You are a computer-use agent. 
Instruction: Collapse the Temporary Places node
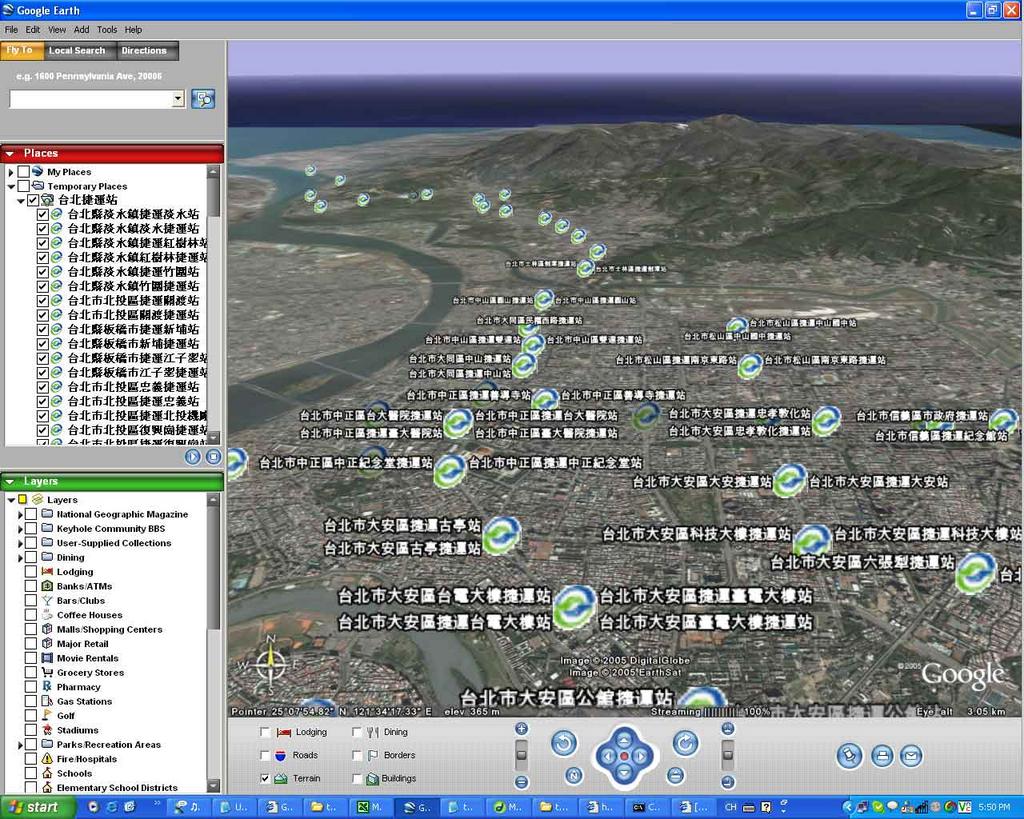click(10, 187)
